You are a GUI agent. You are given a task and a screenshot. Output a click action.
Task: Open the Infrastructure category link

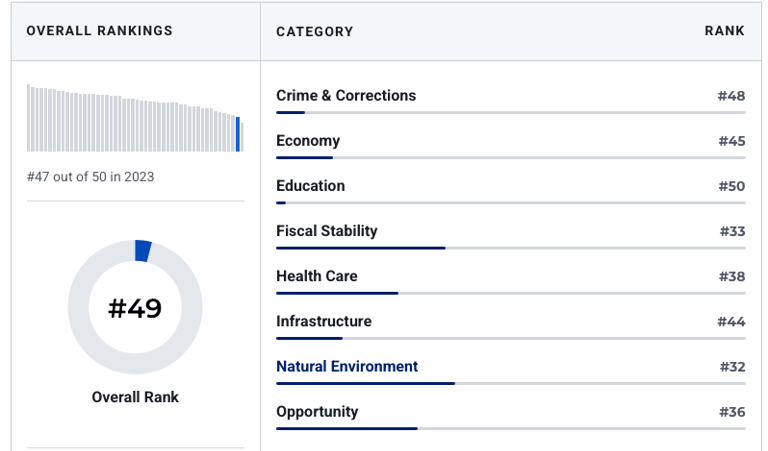click(x=323, y=321)
